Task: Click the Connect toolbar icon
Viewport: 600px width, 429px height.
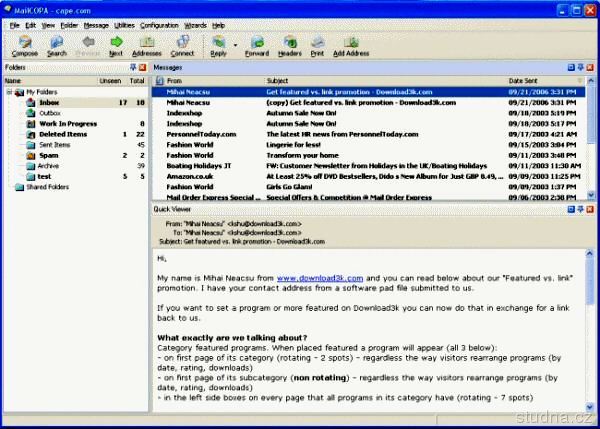Action: pyautogui.click(x=183, y=46)
